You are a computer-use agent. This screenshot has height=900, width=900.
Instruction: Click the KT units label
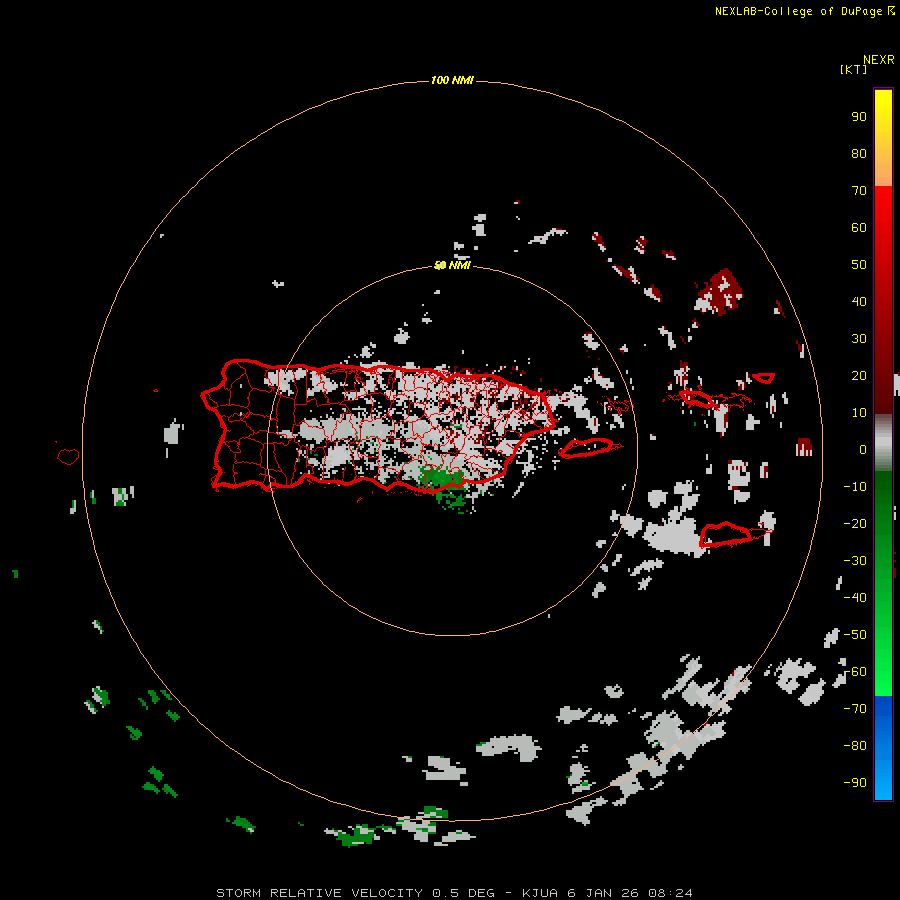[854, 69]
